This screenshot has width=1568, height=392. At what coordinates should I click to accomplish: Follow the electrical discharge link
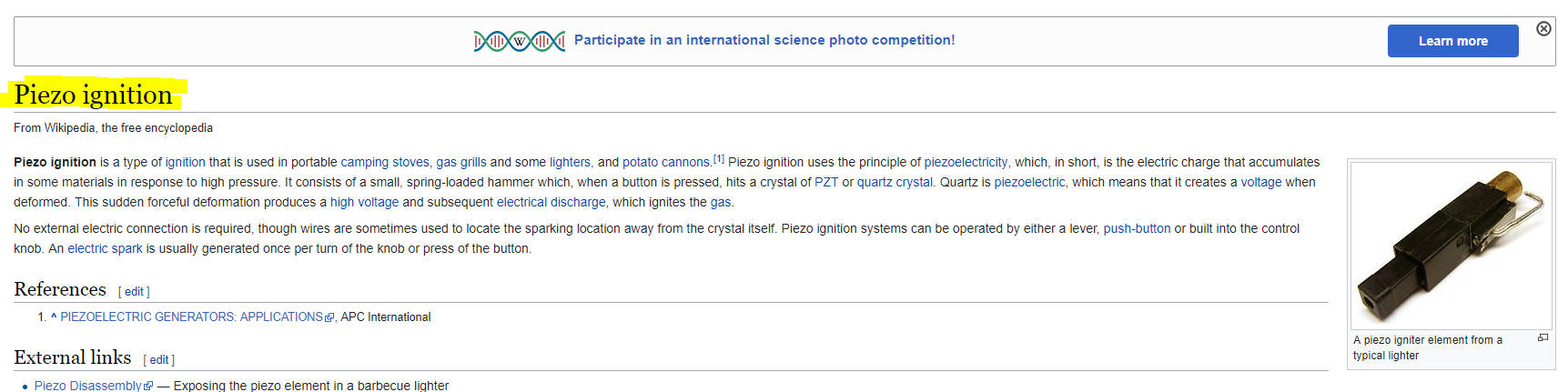click(551, 203)
